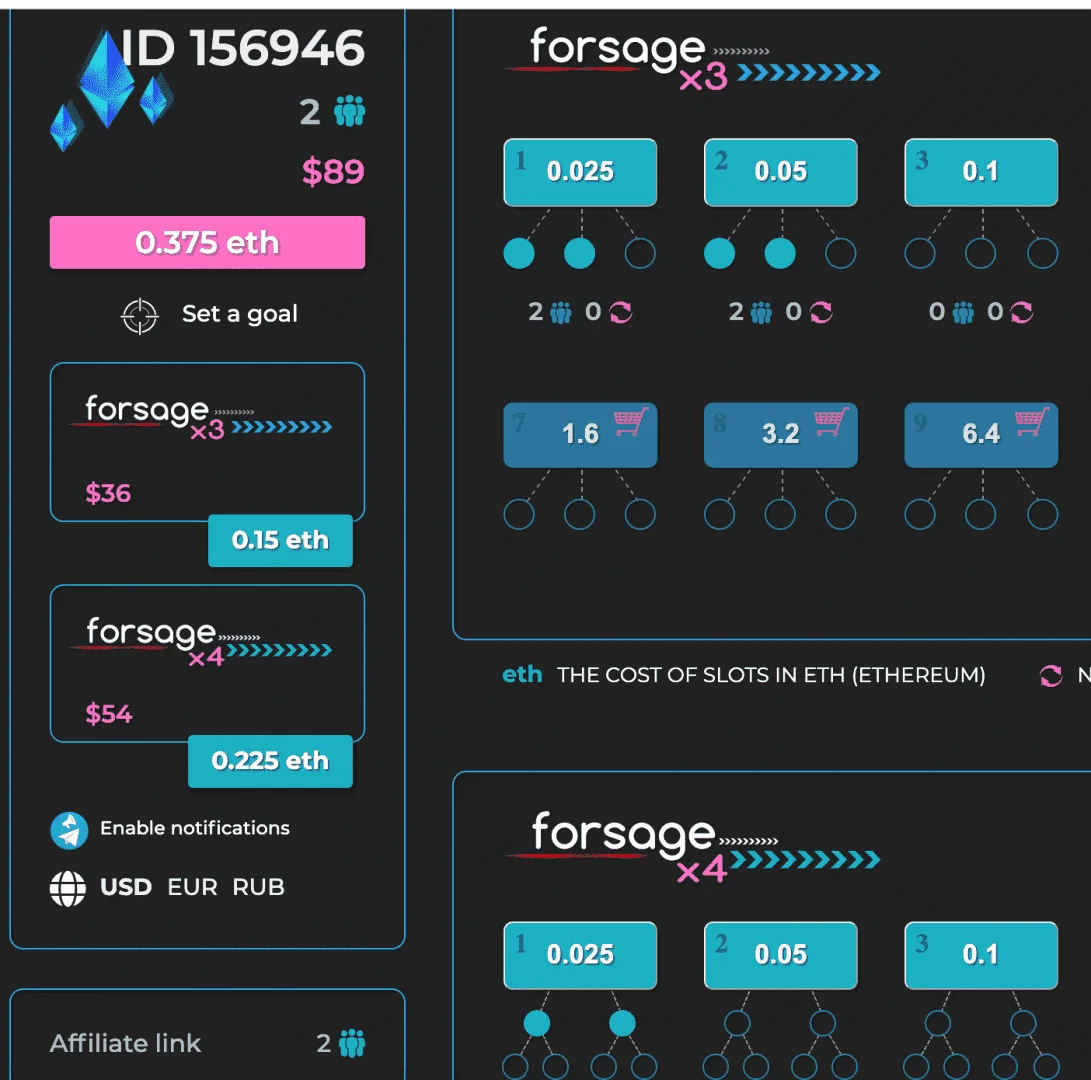Click reinvest icon in legend row

coord(1051,675)
